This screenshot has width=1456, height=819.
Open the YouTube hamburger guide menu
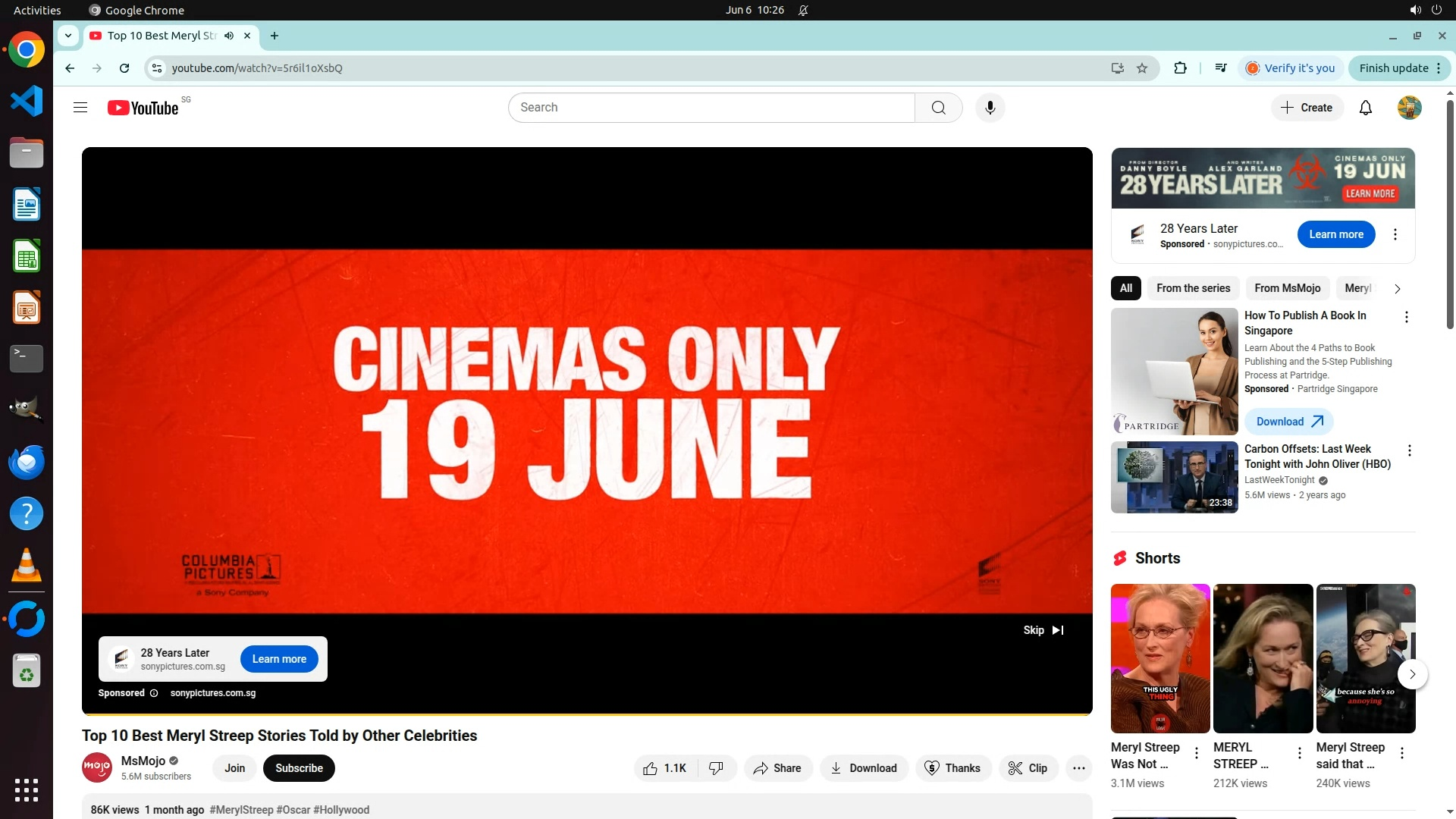point(80,108)
